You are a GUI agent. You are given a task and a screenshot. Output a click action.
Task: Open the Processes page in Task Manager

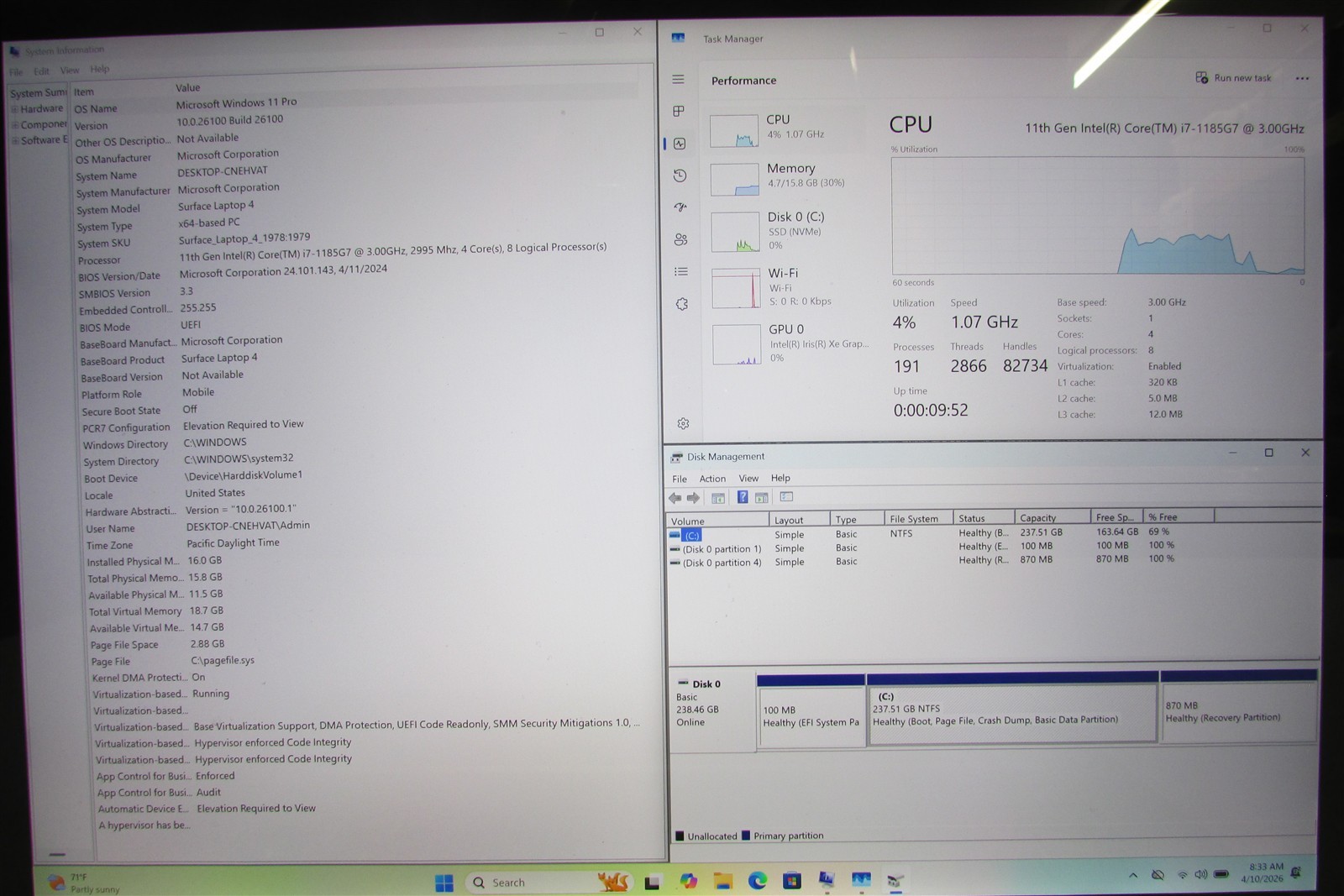click(679, 111)
